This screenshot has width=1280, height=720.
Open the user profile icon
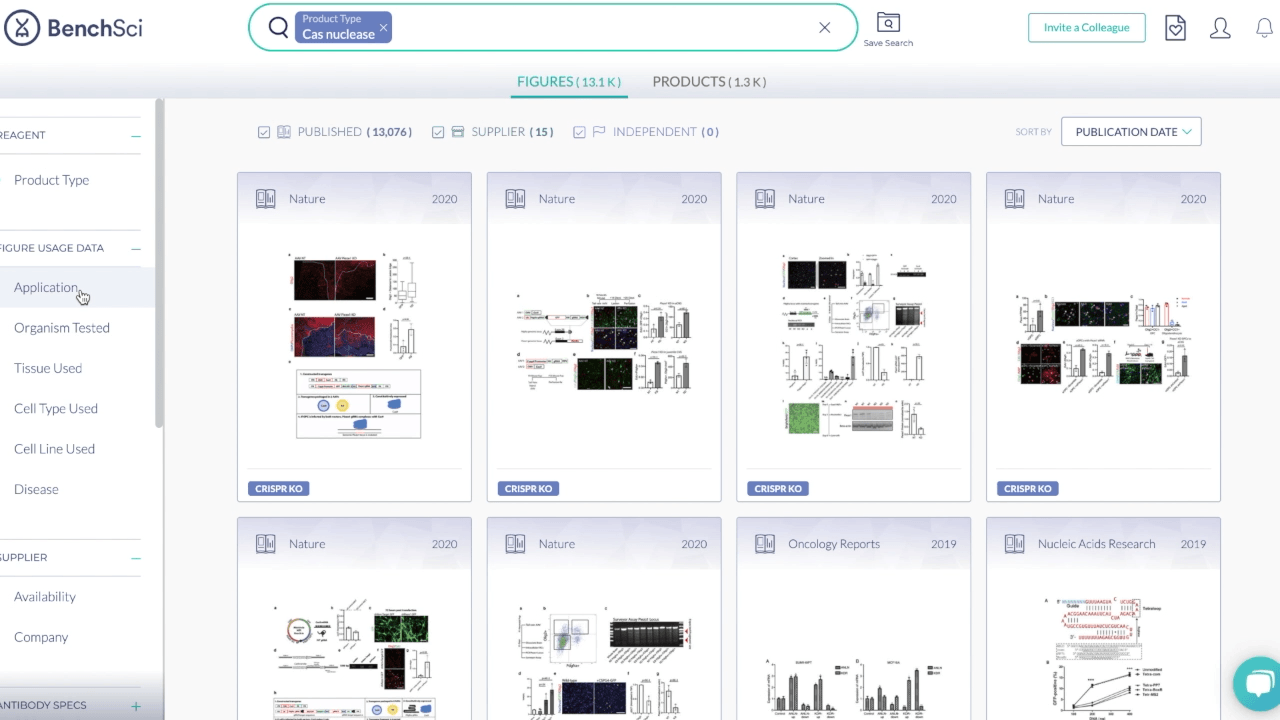[x=1220, y=28]
